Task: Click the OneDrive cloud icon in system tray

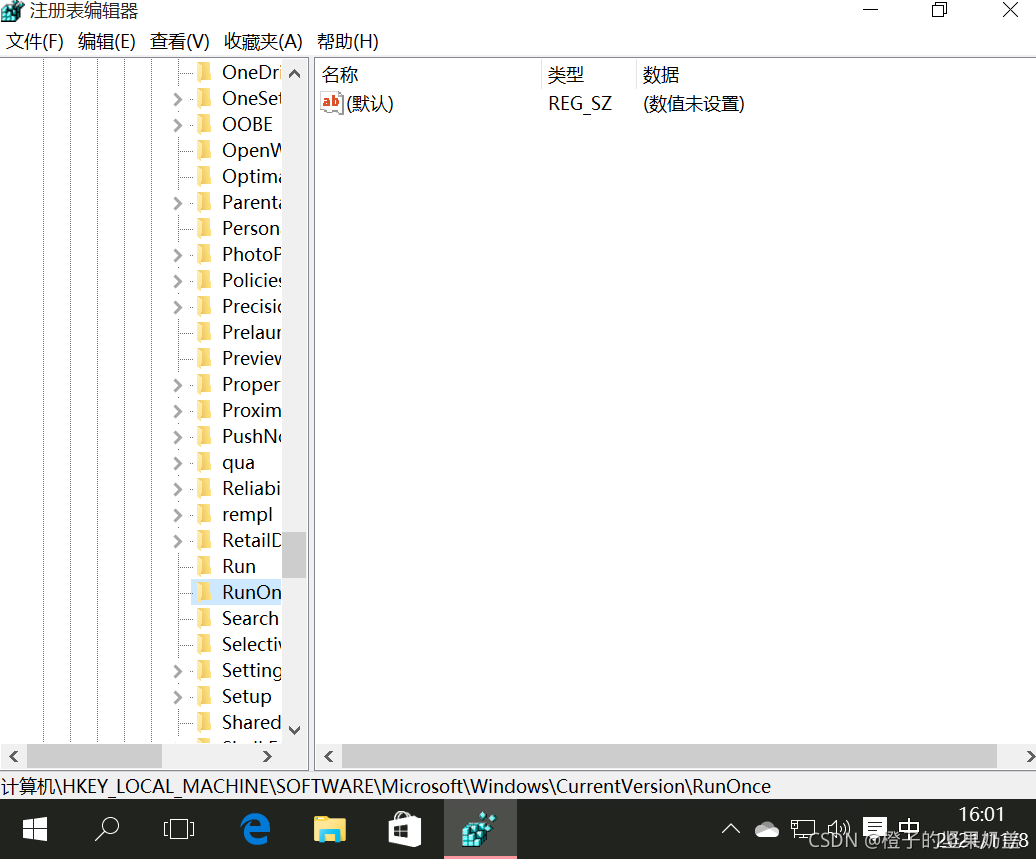Action: click(766, 829)
